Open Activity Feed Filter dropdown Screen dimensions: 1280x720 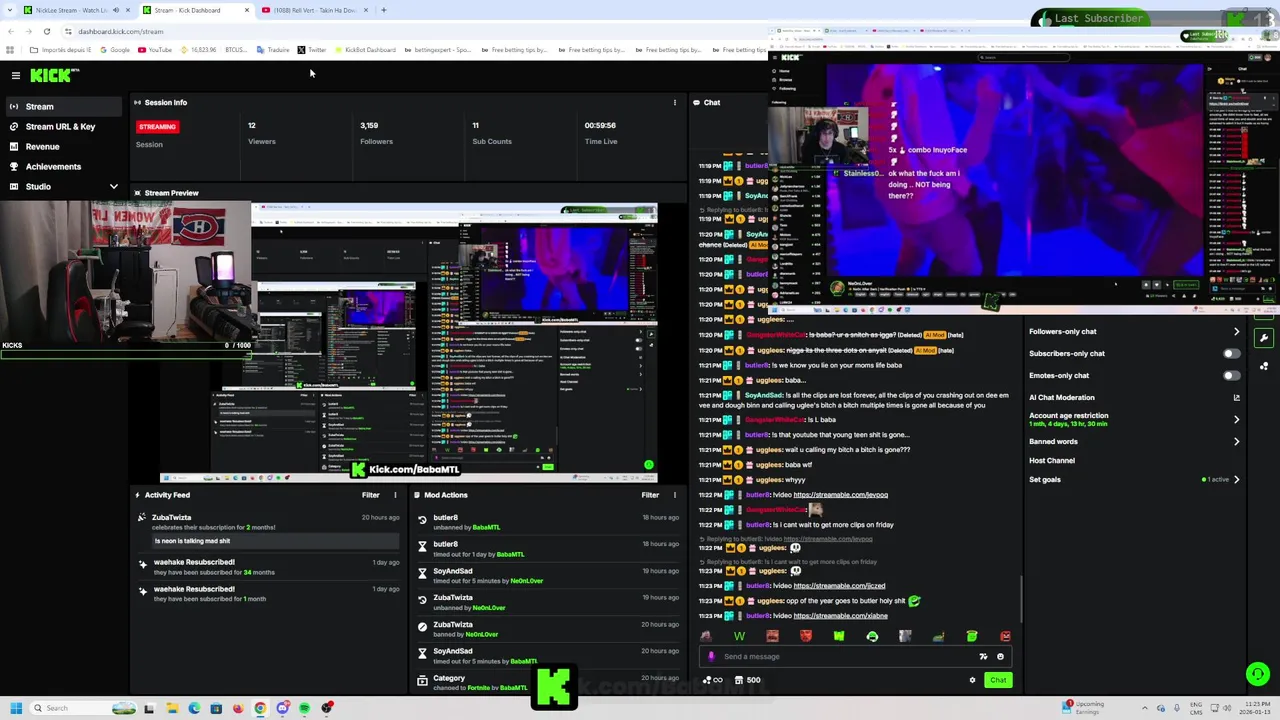coord(371,495)
